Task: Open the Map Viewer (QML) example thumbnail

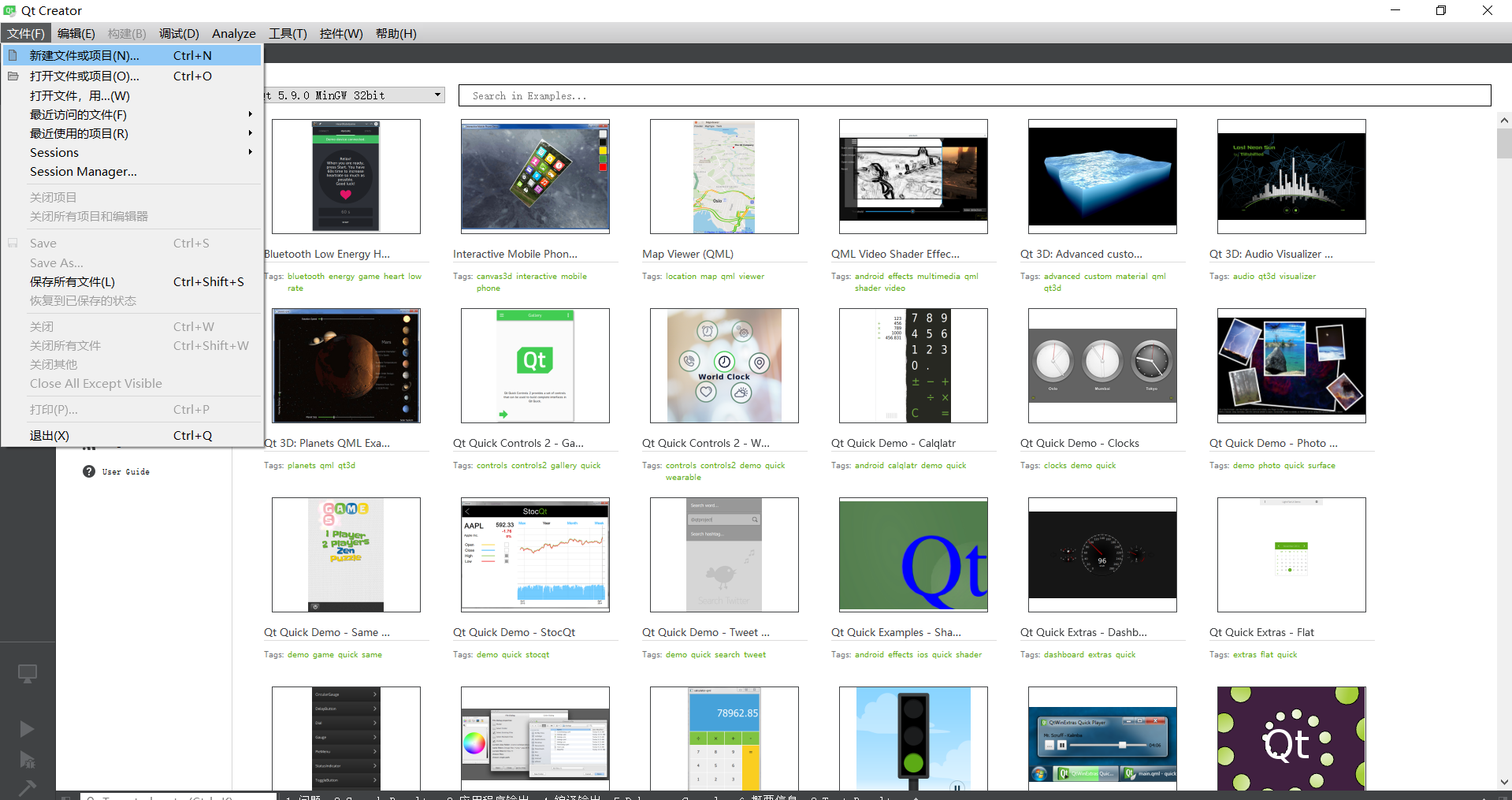Action: point(724,177)
